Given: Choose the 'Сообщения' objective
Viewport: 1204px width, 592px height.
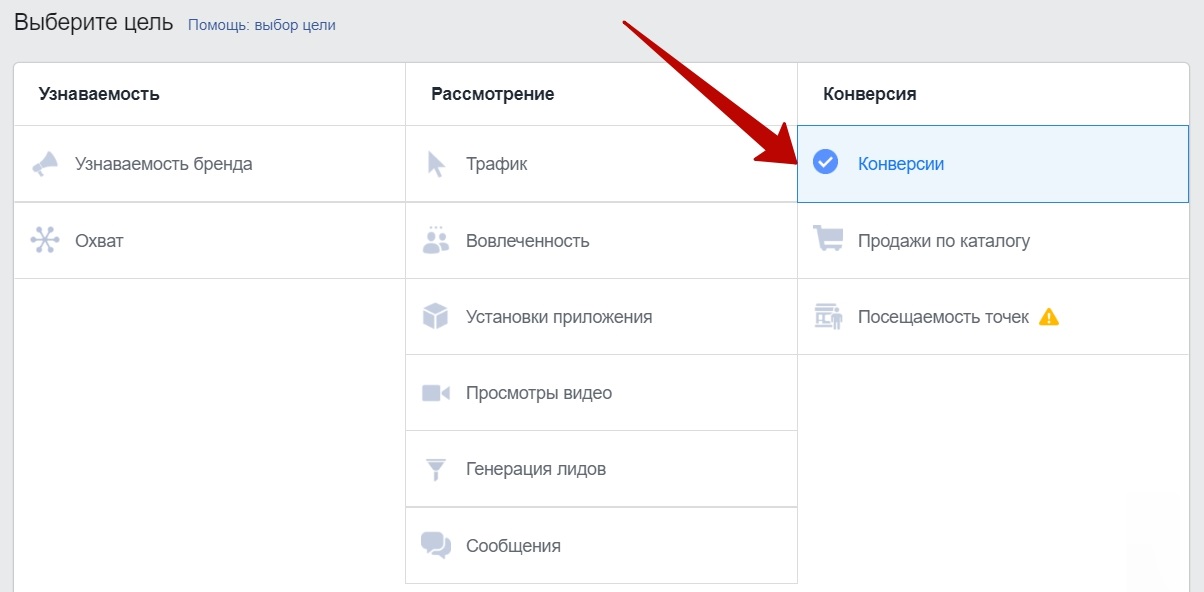Looking at the screenshot, I should [x=601, y=545].
